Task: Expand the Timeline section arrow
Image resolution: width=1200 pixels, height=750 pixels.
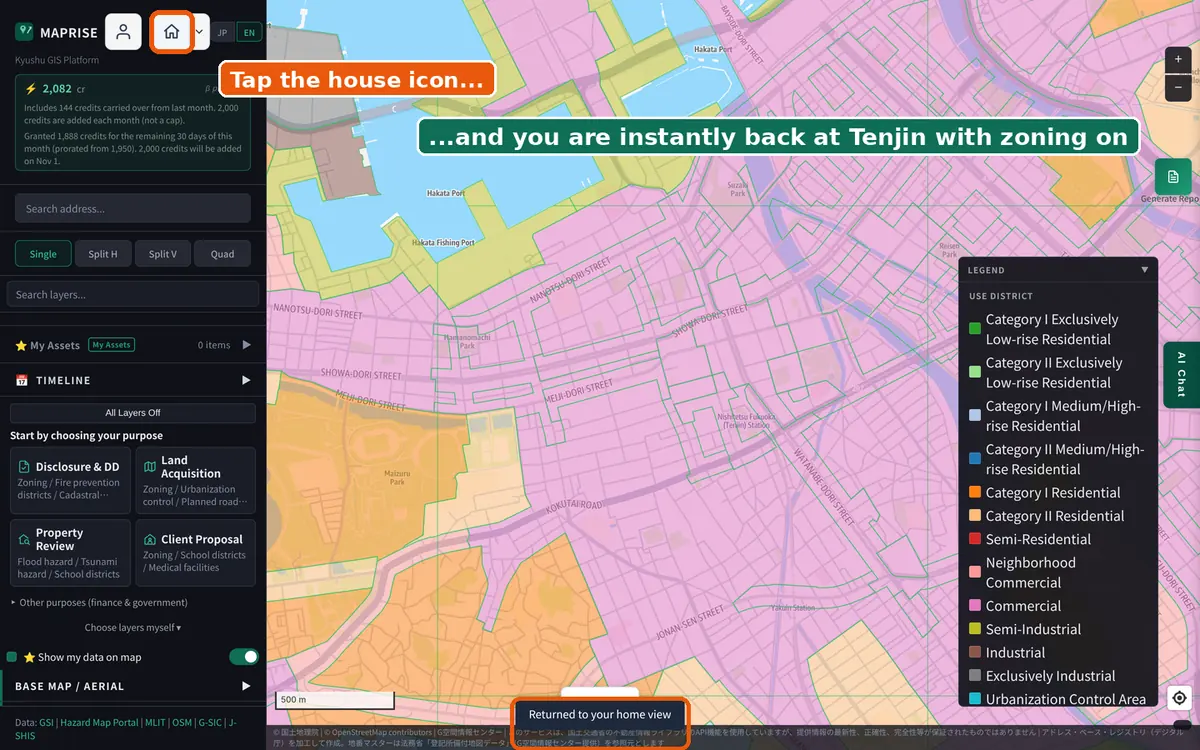Action: pos(246,380)
